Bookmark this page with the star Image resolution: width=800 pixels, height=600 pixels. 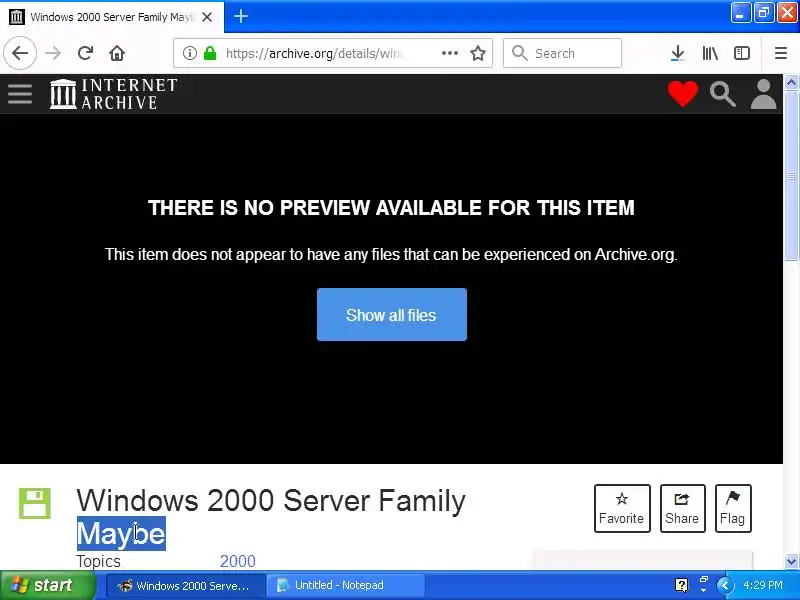point(478,53)
